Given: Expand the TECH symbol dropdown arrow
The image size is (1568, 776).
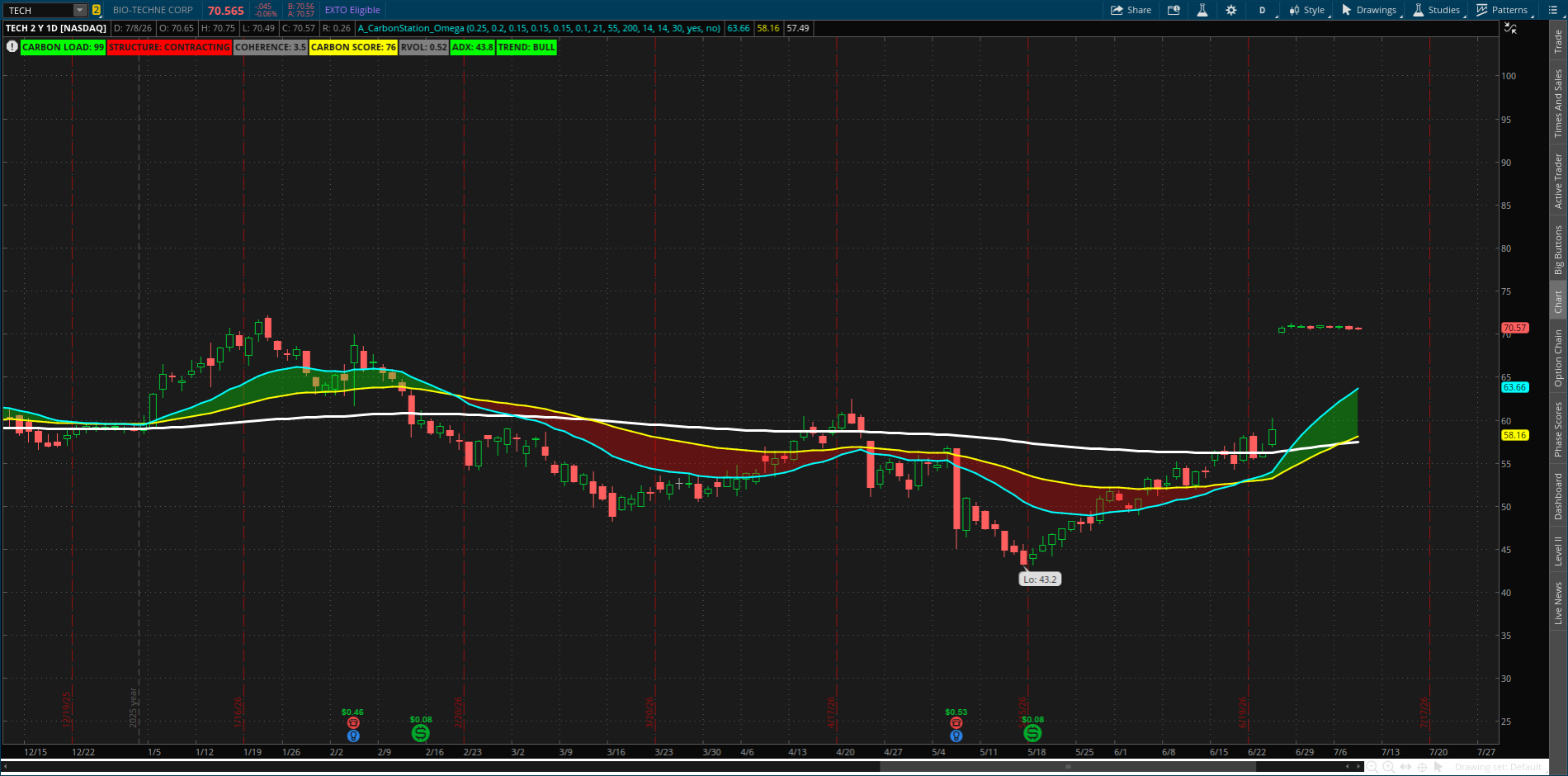Looking at the screenshot, I should 80,10.
